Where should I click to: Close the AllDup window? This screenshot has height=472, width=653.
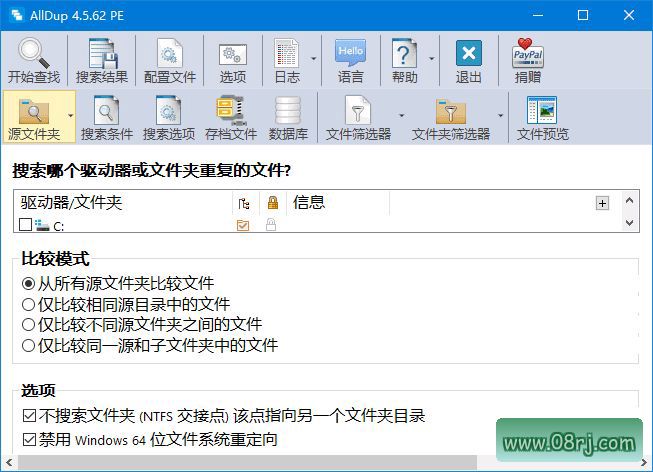tap(629, 15)
